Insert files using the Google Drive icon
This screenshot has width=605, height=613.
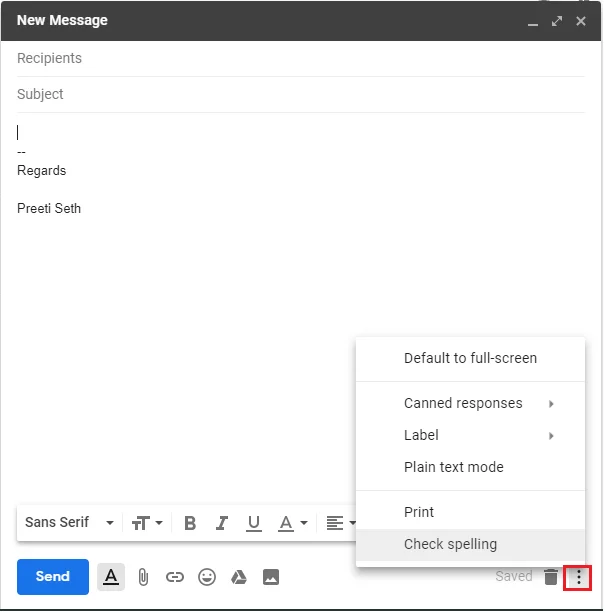coord(239,577)
